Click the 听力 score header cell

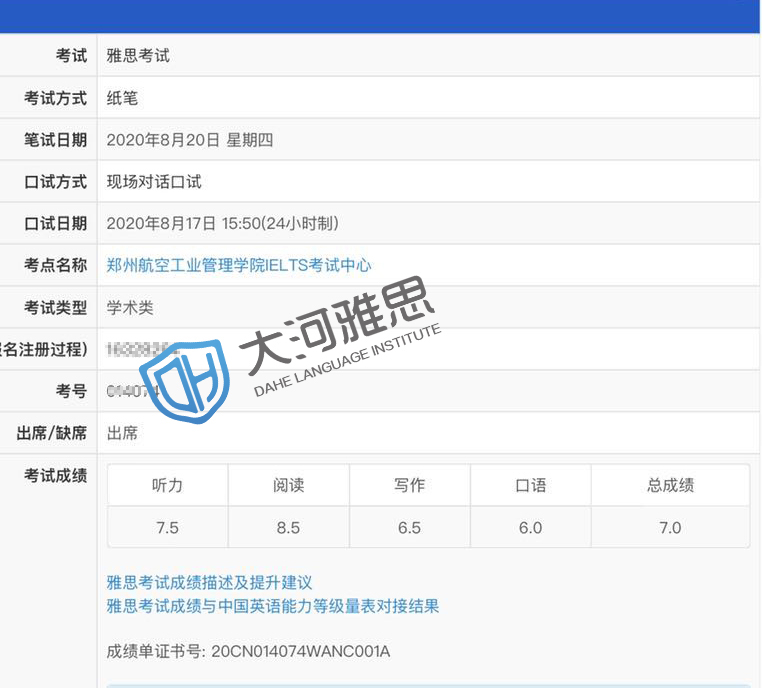[x=168, y=485]
